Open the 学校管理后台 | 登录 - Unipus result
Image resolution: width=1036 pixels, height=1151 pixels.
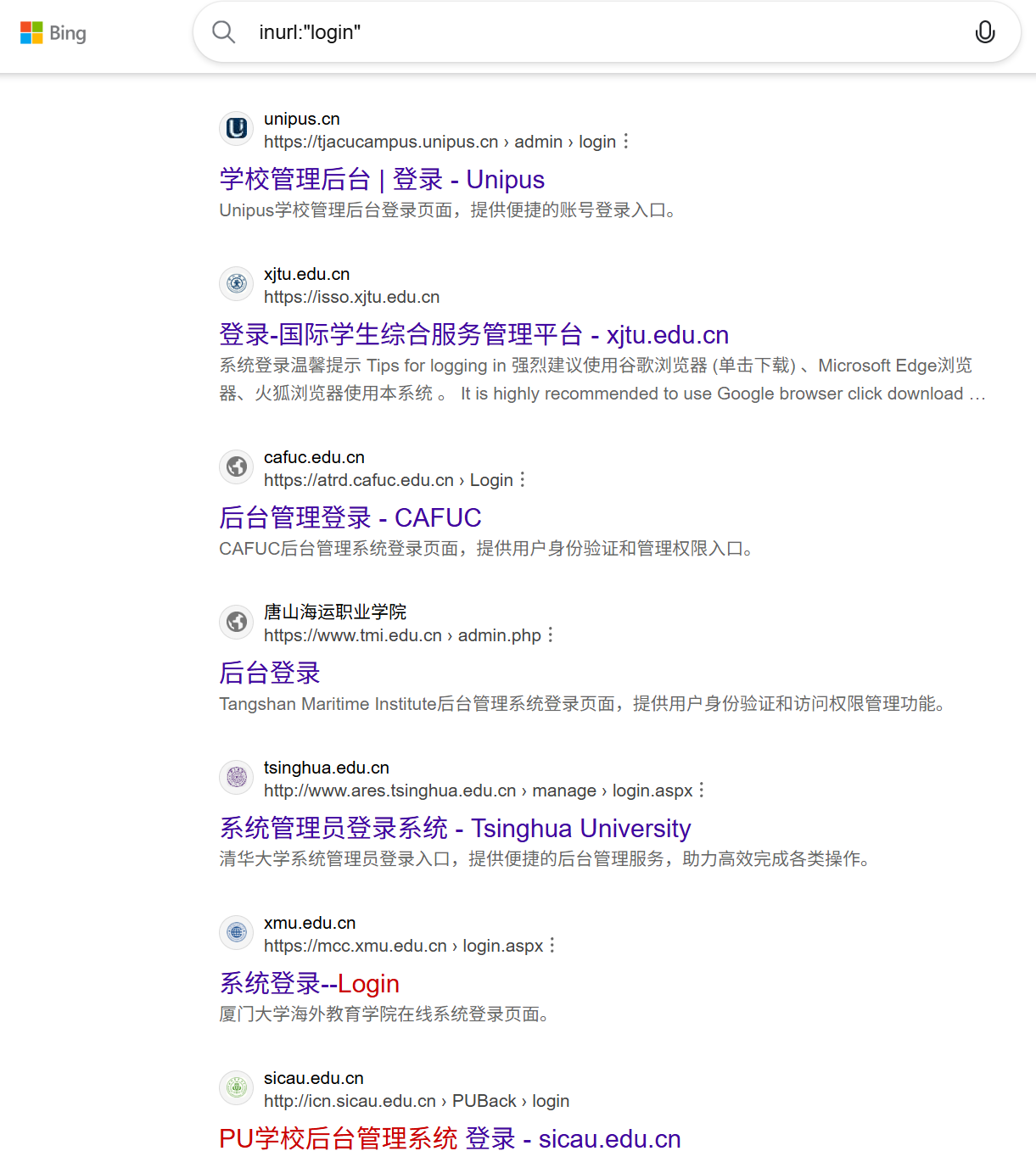(381, 179)
